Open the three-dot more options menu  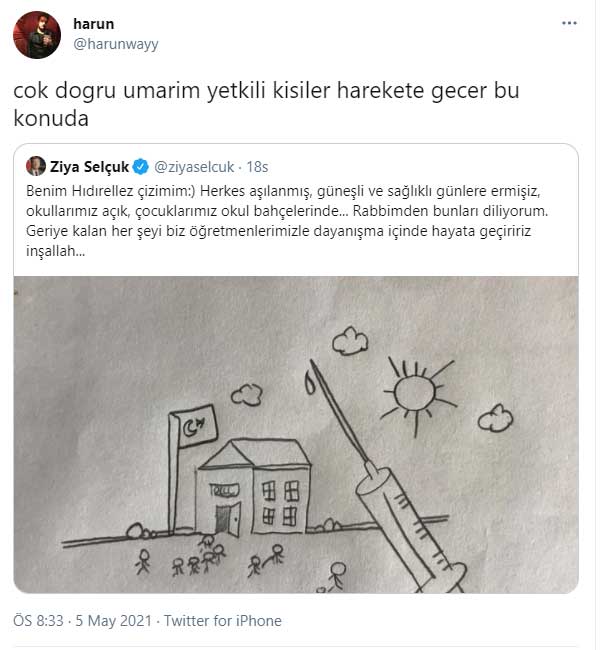point(569,23)
